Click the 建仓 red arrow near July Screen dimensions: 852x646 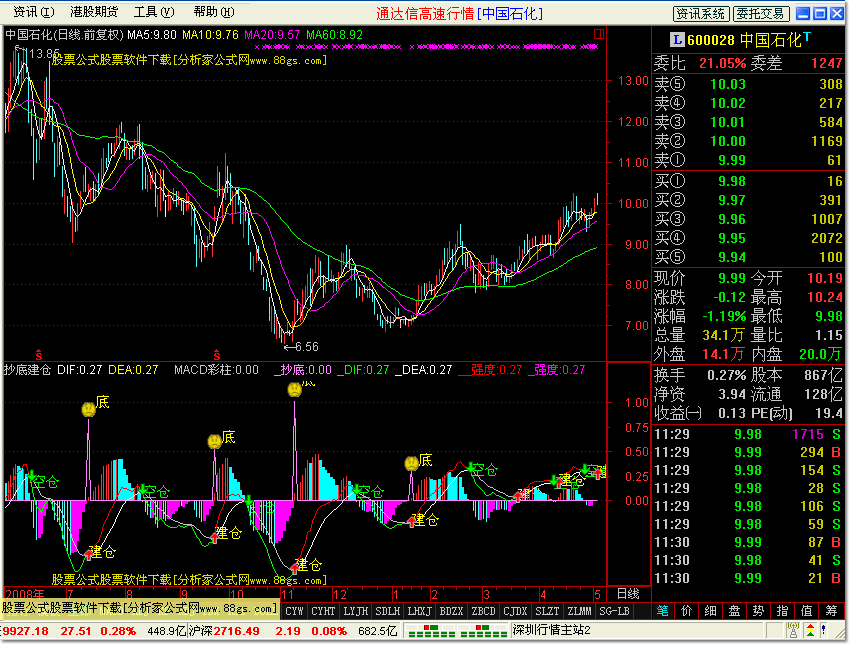coord(89,555)
